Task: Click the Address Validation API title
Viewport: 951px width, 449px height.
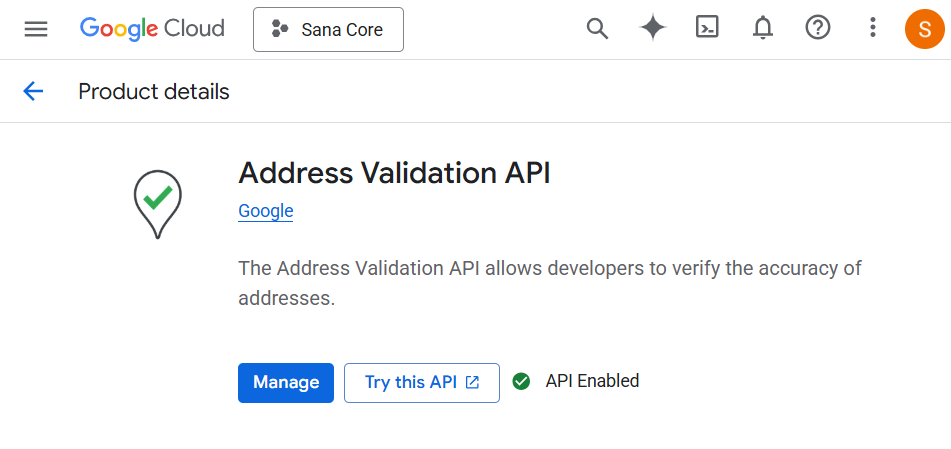Action: (394, 173)
